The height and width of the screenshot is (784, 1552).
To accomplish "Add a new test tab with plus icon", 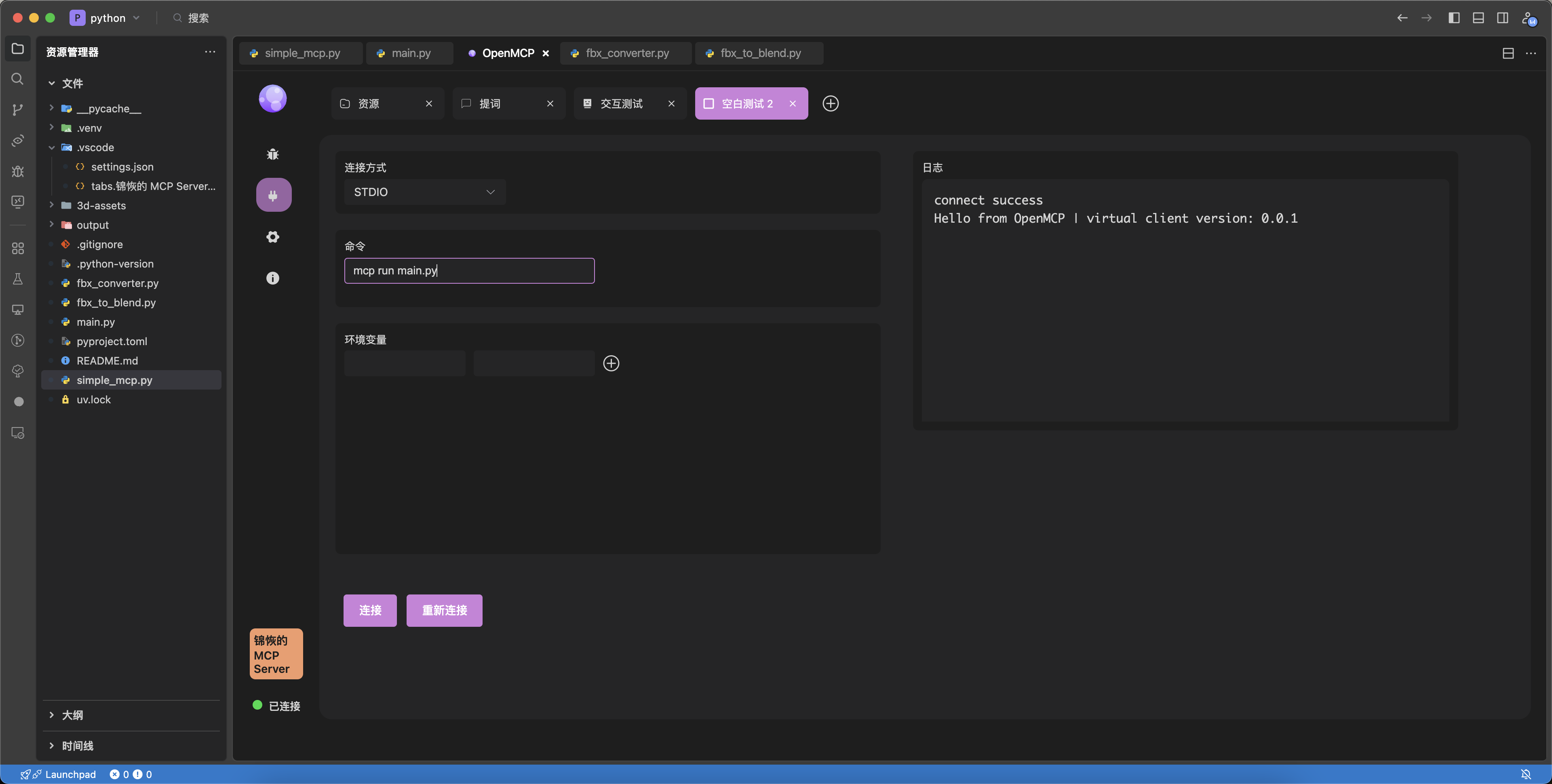I will pos(830,103).
